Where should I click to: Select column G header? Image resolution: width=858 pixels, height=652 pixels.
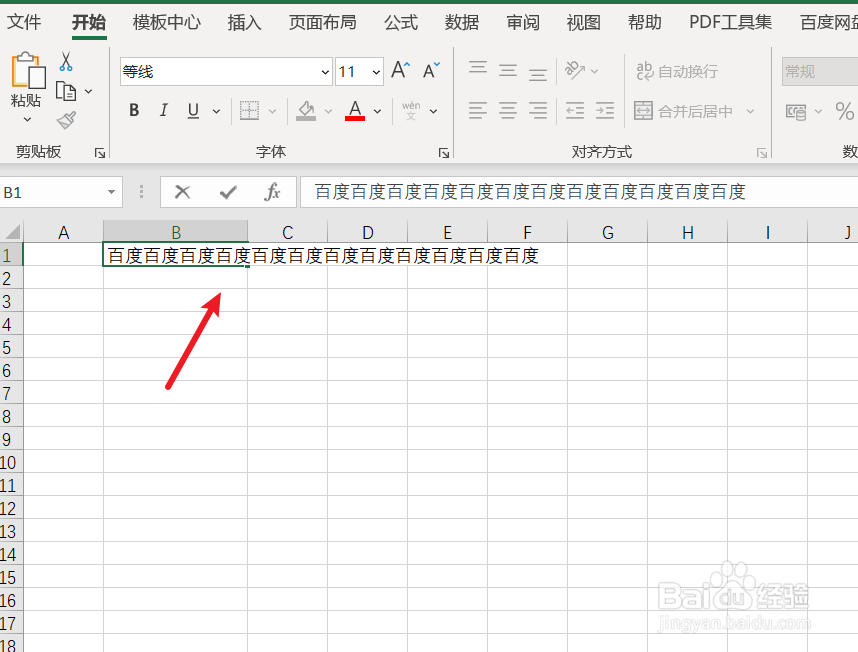607,232
